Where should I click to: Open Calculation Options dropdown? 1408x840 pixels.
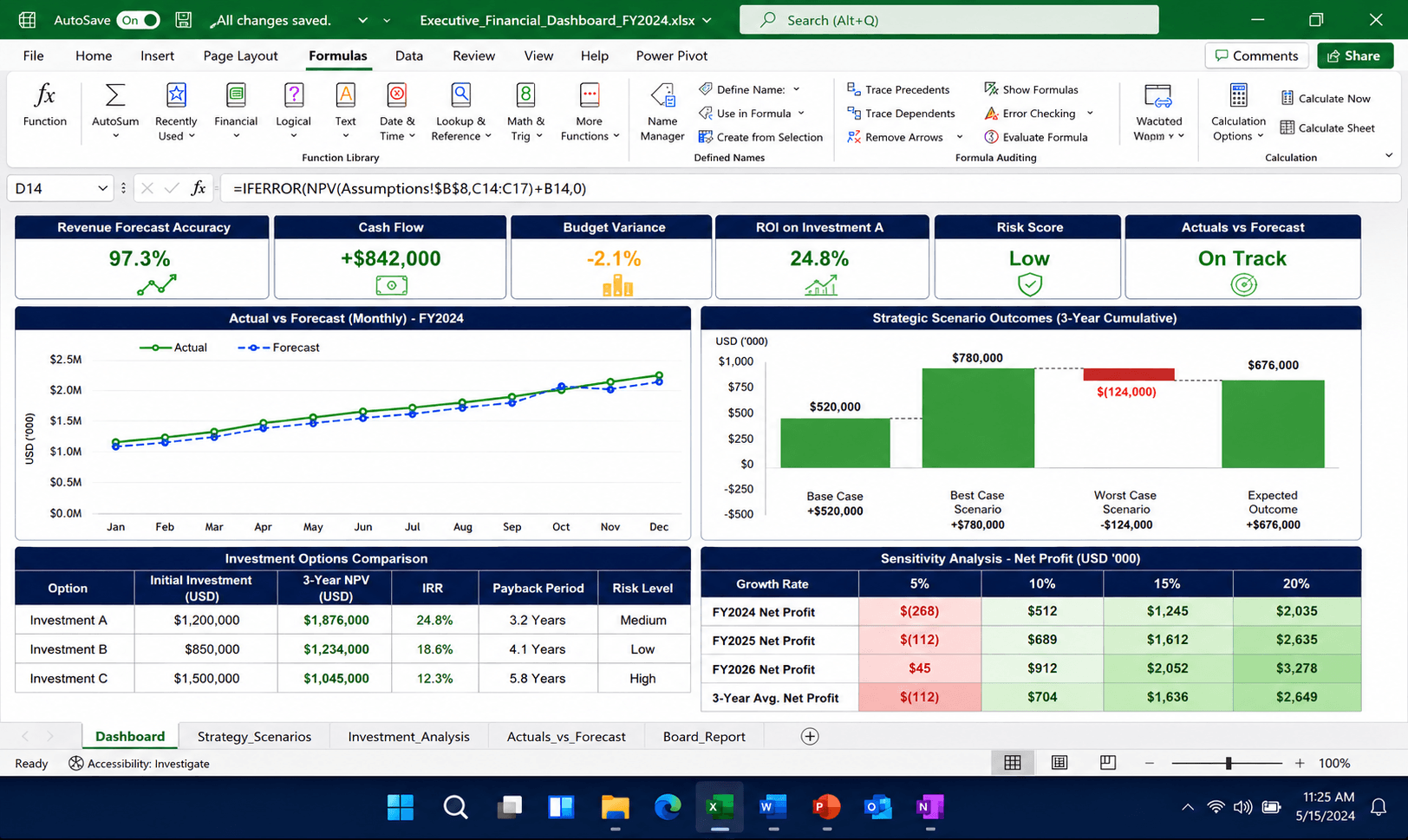click(1238, 111)
